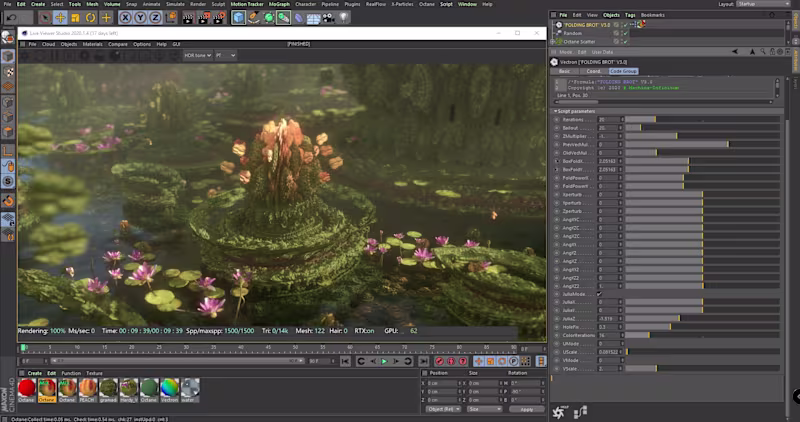Image resolution: width=800 pixels, height=422 pixels.
Task: Toggle the isJuliaMode checkbox in script parameters
Action: pos(600,294)
